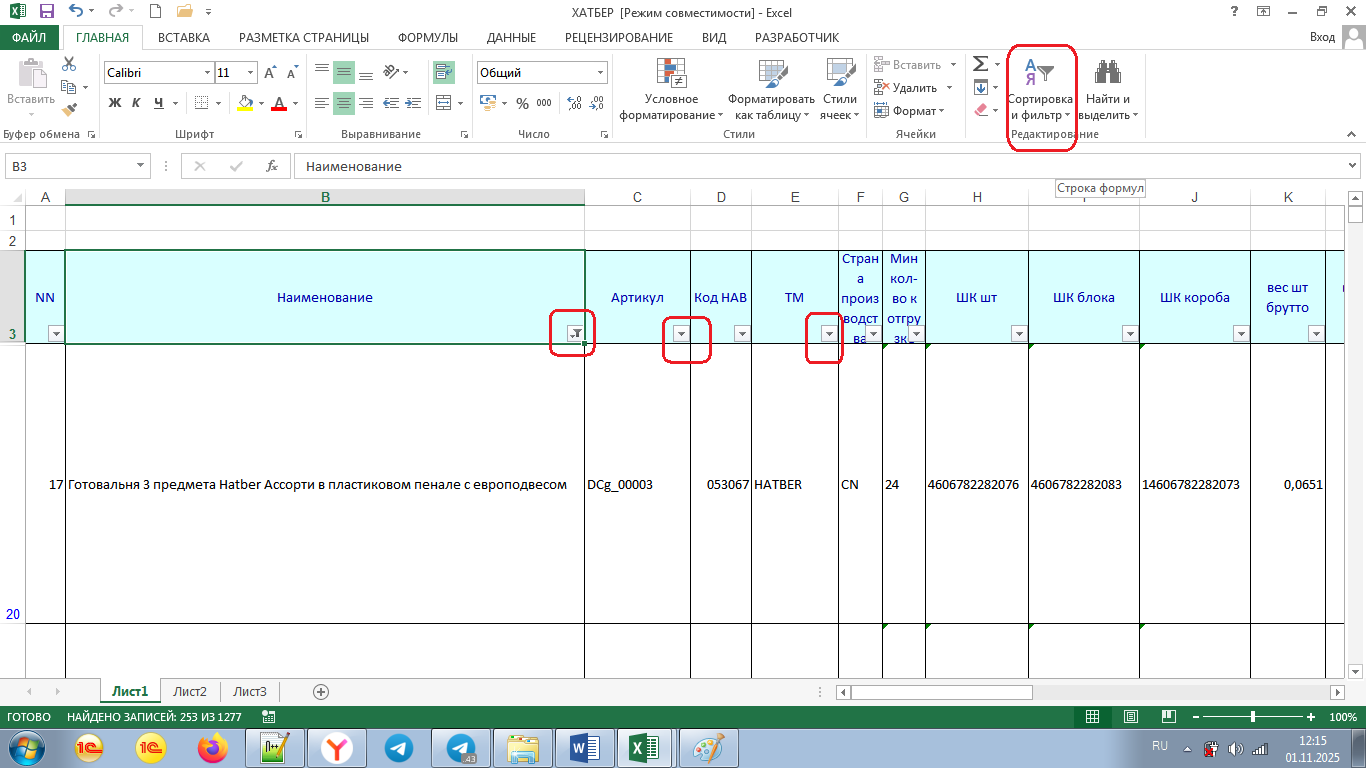Click the Name Box showing B3
Image resolution: width=1366 pixels, height=768 pixels.
[x=70, y=166]
